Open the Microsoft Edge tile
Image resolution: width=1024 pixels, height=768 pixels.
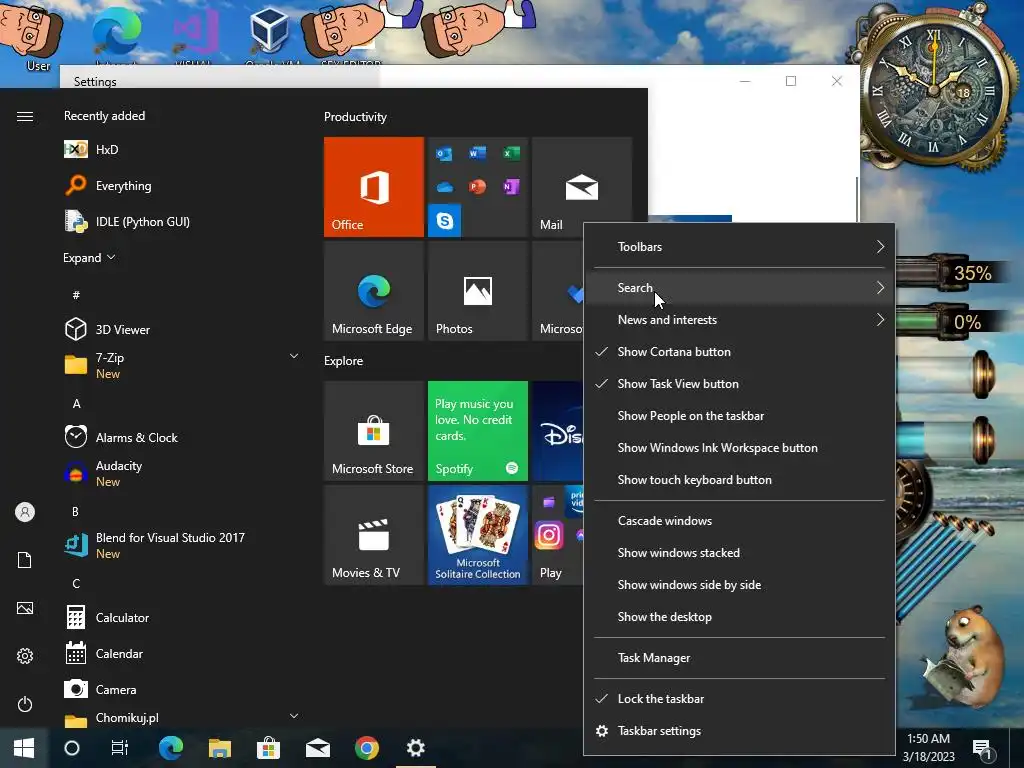pos(374,291)
